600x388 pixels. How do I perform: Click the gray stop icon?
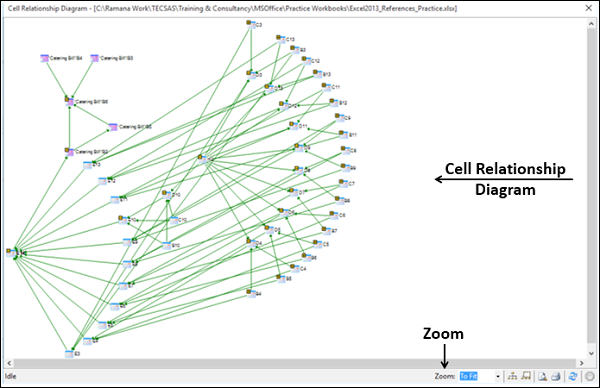[590, 377]
